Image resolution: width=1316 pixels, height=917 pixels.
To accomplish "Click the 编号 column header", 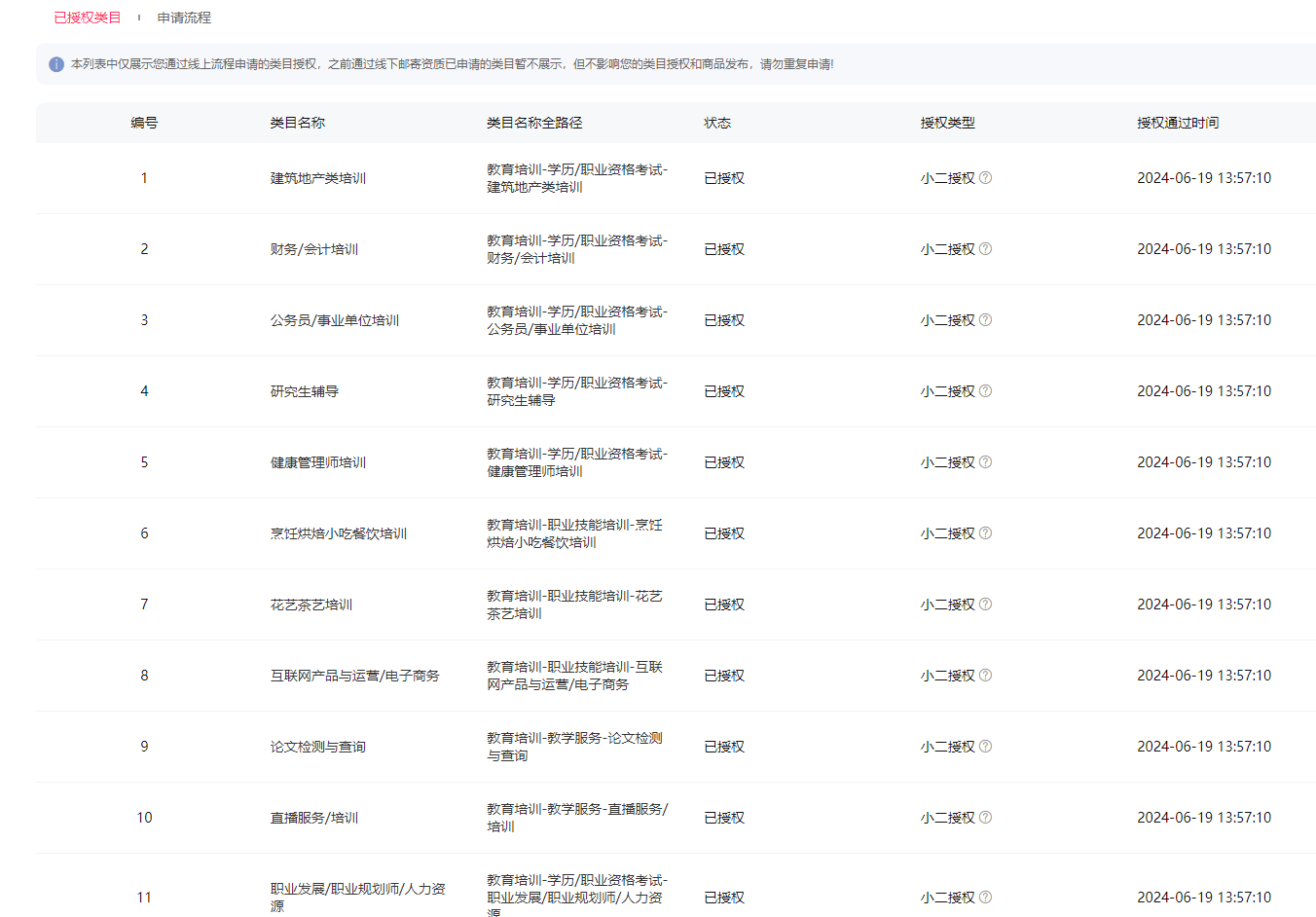I will tap(144, 123).
